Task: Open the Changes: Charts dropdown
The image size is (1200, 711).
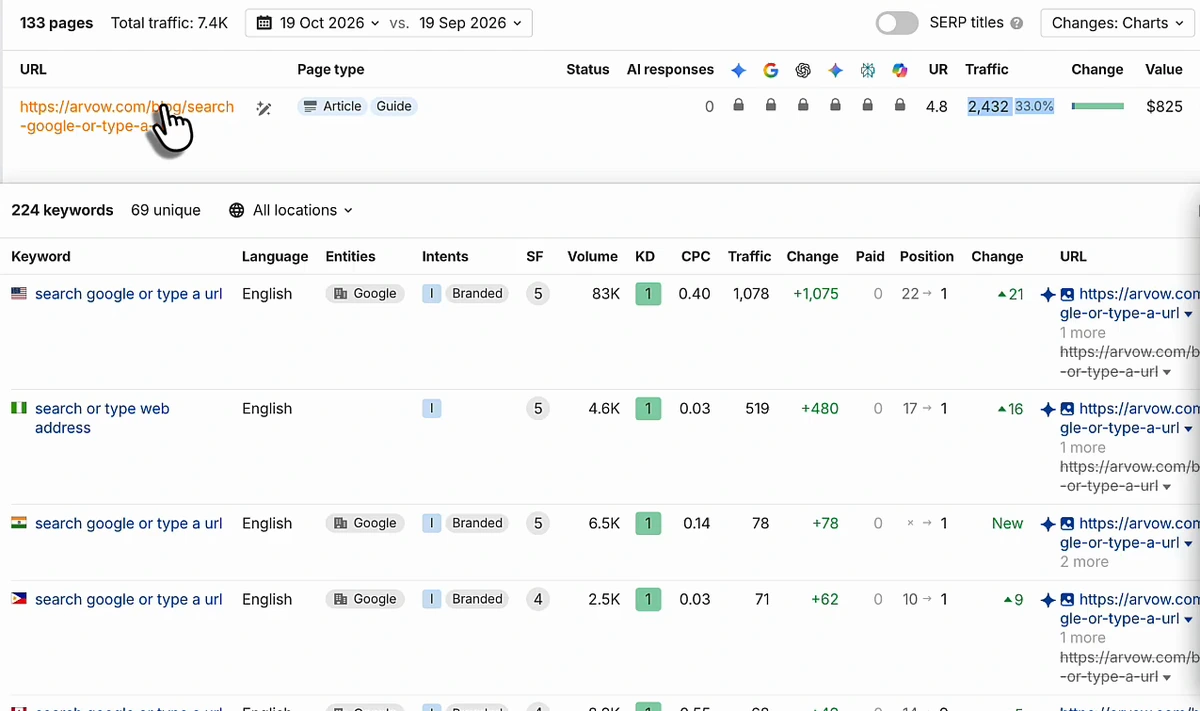Action: pyautogui.click(x=1119, y=23)
